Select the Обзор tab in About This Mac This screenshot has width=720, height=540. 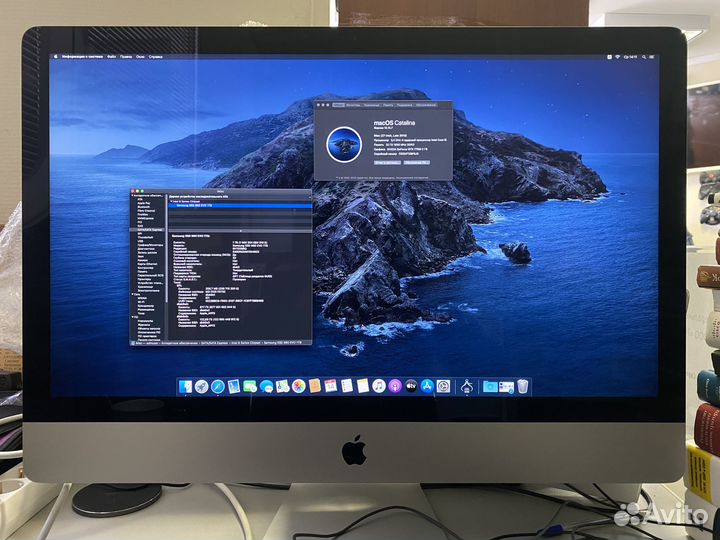338,105
